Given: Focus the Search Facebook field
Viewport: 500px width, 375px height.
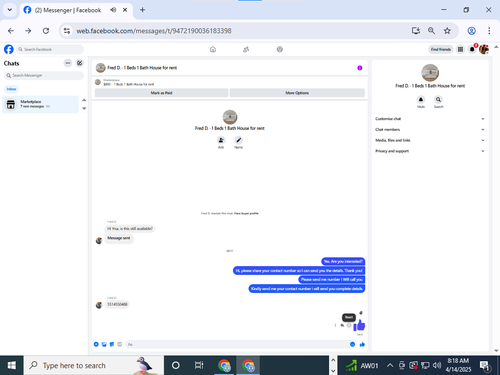Looking at the screenshot, I should point(50,49).
